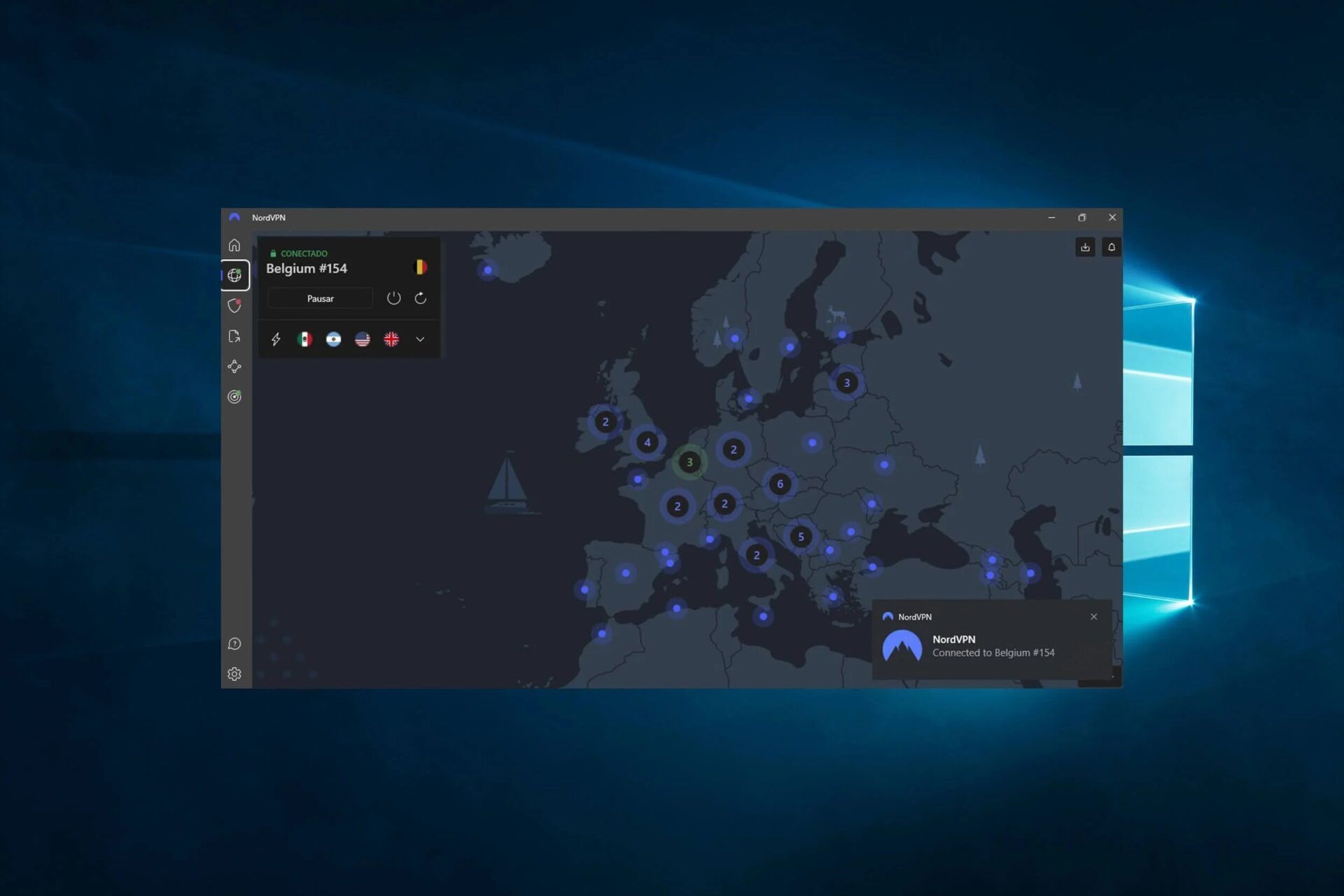Select the Ireland cluster marker 2
Screen dimensions: 1344x896
coord(605,422)
